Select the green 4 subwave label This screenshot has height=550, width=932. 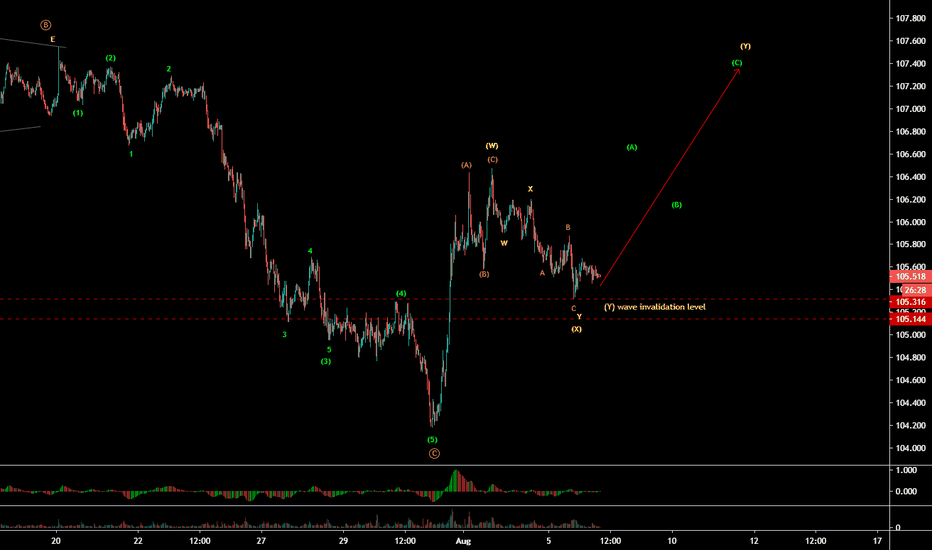click(310, 252)
